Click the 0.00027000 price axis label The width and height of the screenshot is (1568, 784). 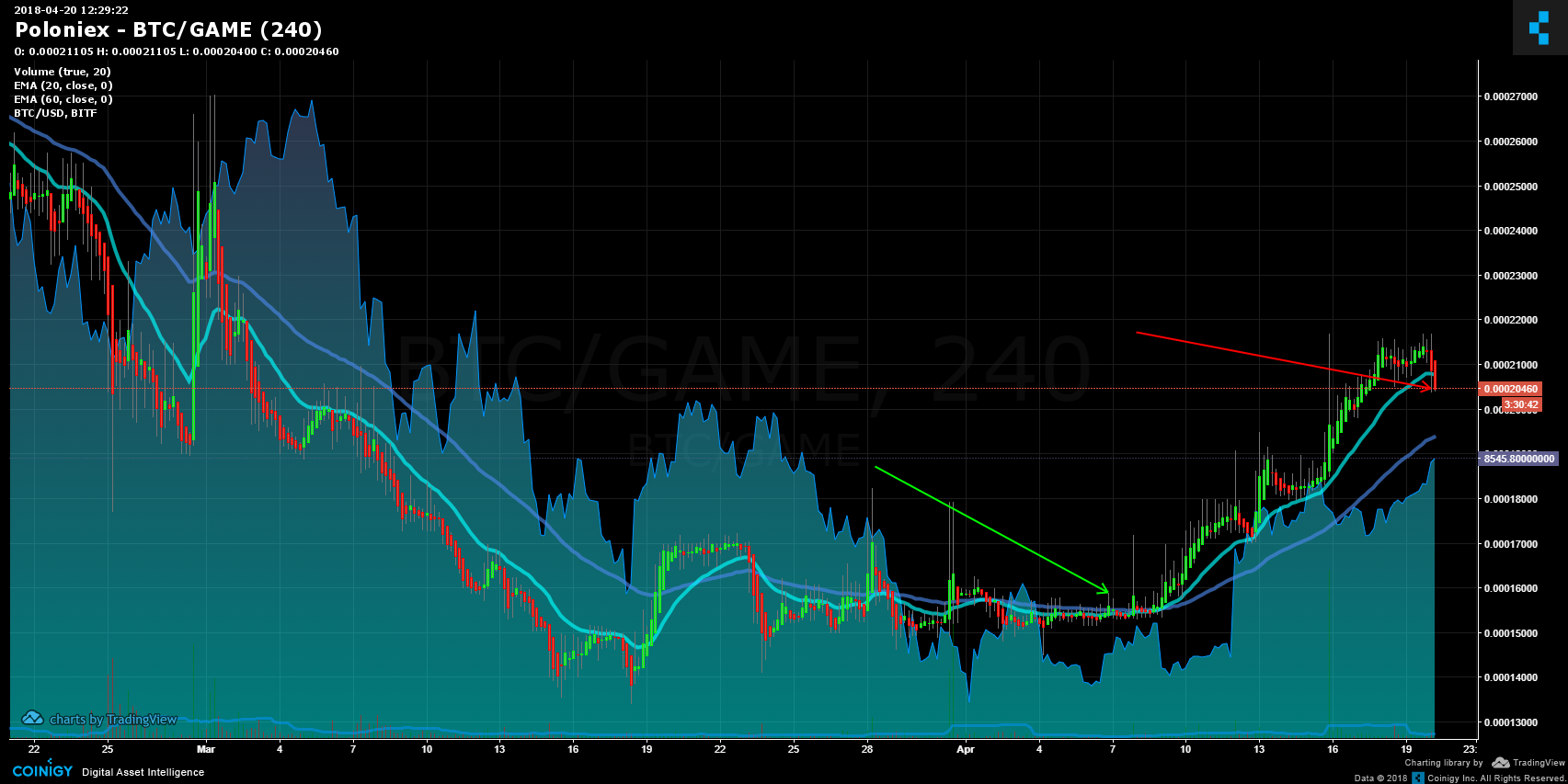click(1510, 97)
